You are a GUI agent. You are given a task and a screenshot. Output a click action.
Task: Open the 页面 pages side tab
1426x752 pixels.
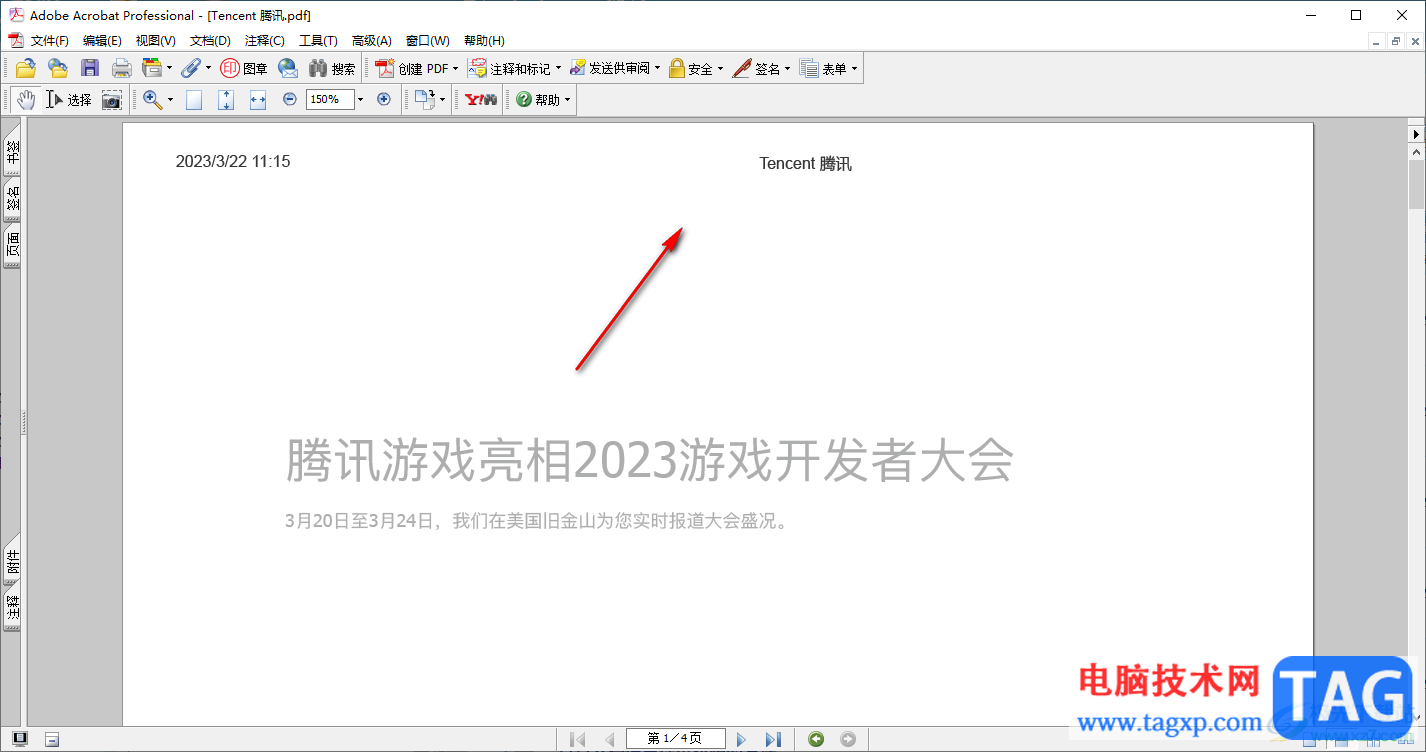12,246
